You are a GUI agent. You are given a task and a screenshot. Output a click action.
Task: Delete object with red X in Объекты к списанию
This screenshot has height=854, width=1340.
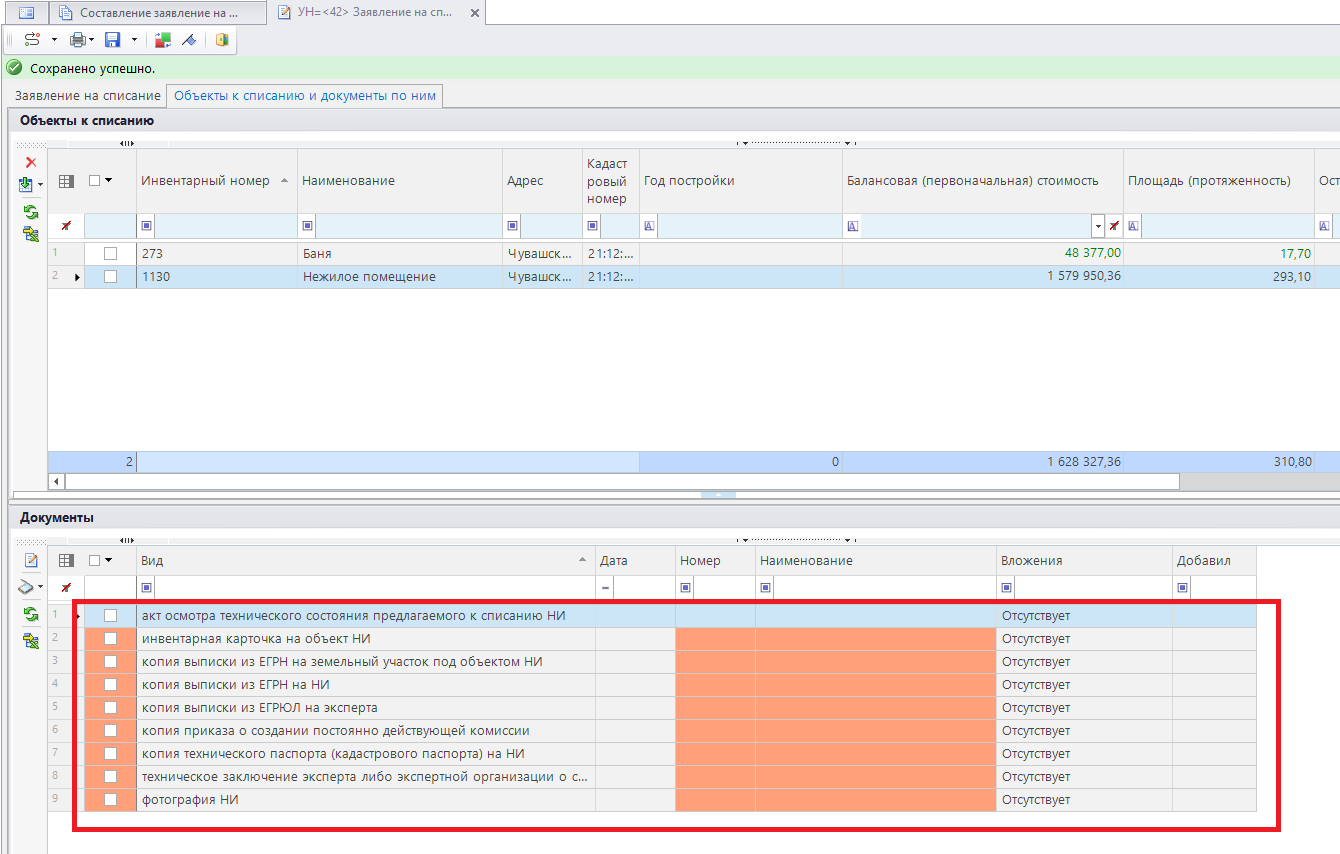tap(31, 162)
